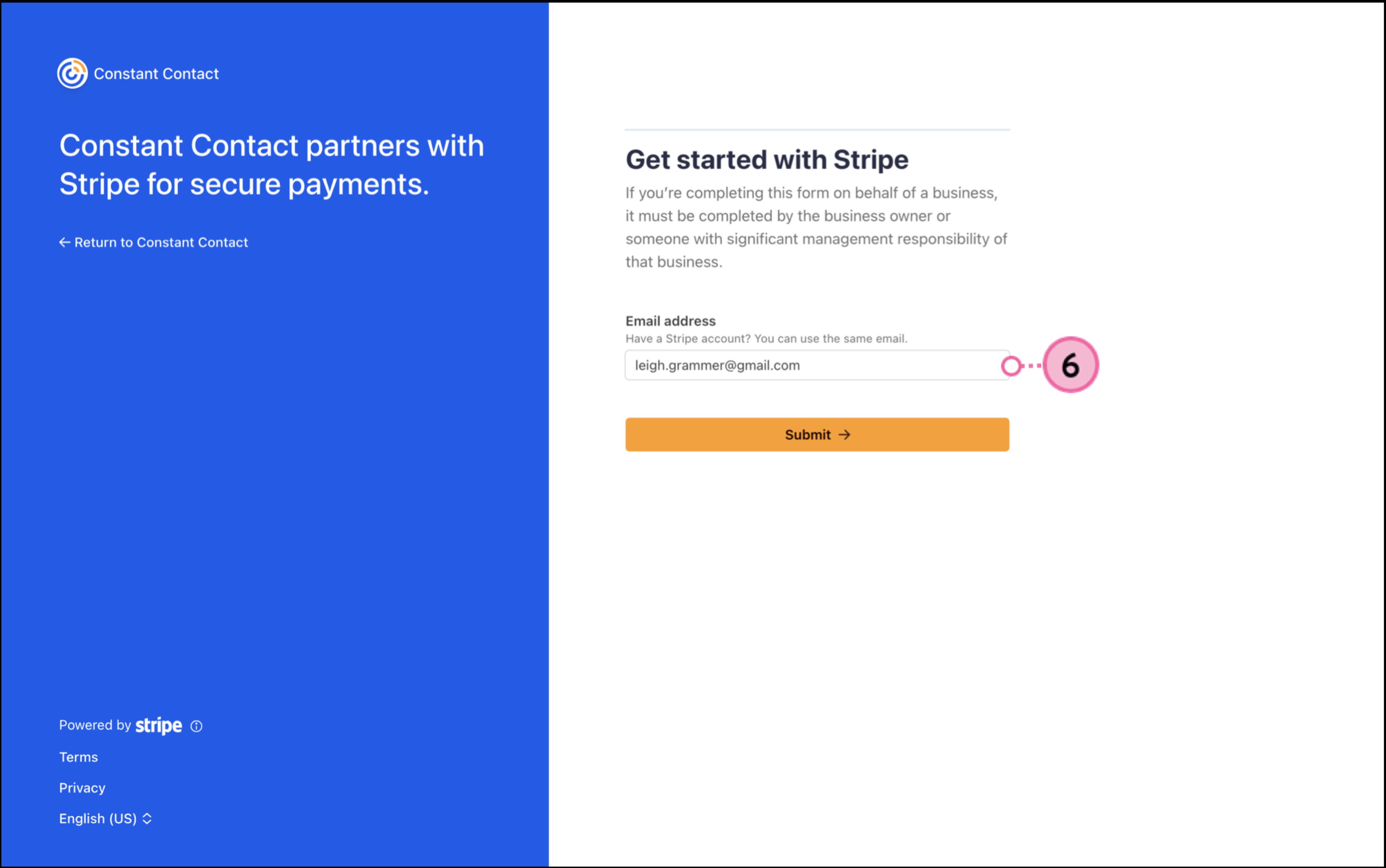Open the Privacy link

tap(82, 788)
